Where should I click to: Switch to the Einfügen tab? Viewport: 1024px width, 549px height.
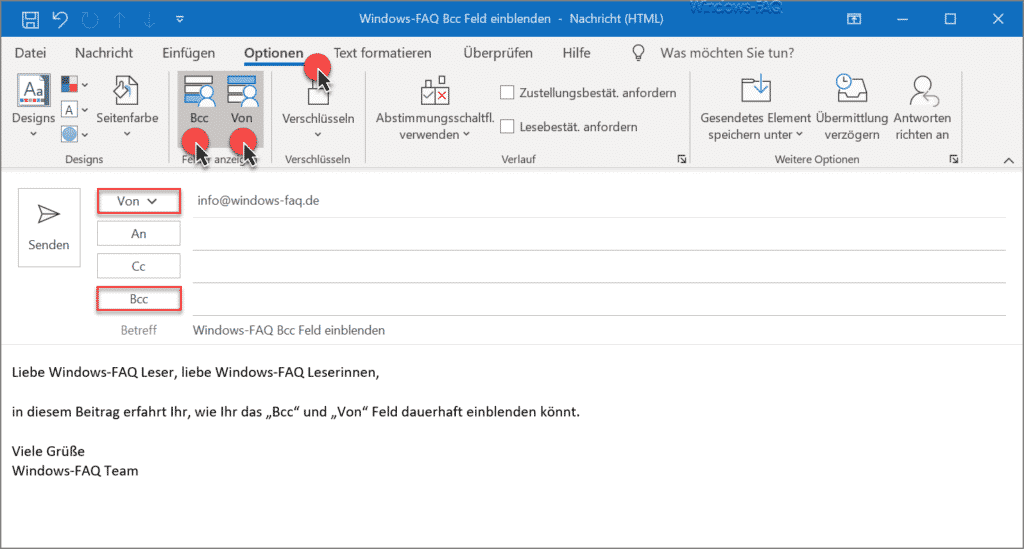coord(188,53)
